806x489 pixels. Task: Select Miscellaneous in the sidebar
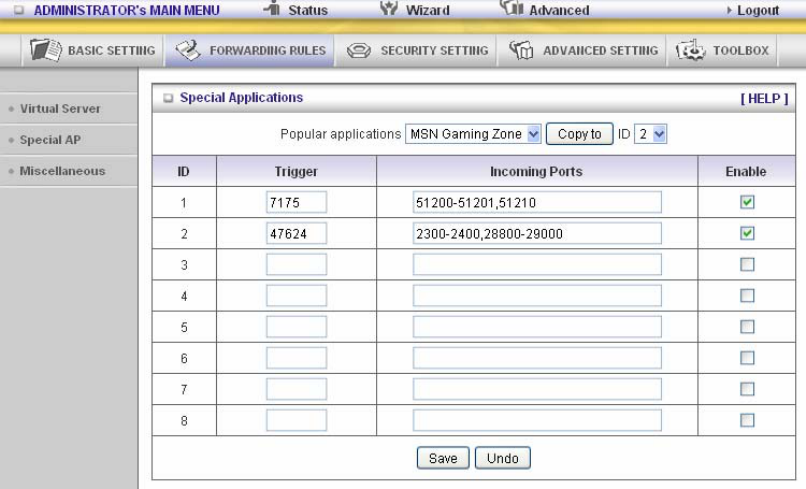point(62,171)
